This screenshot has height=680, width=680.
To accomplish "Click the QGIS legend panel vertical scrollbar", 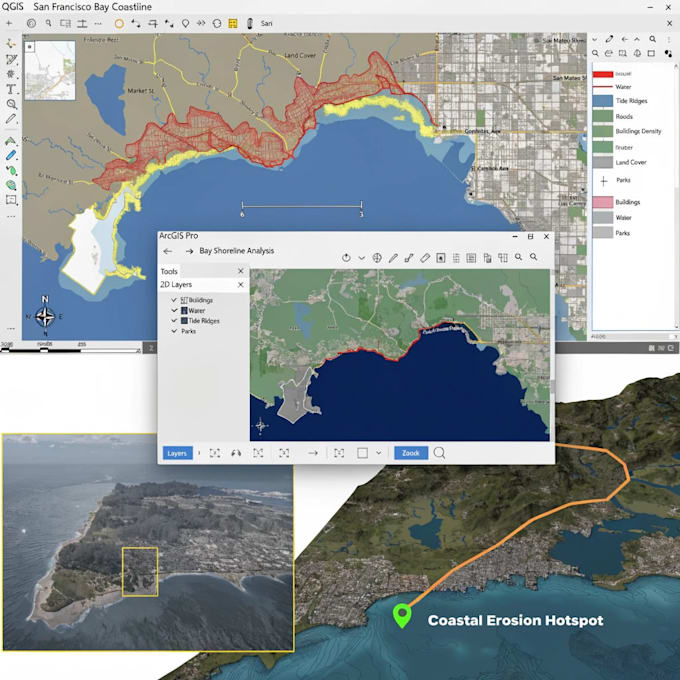I will coord(676,195).
